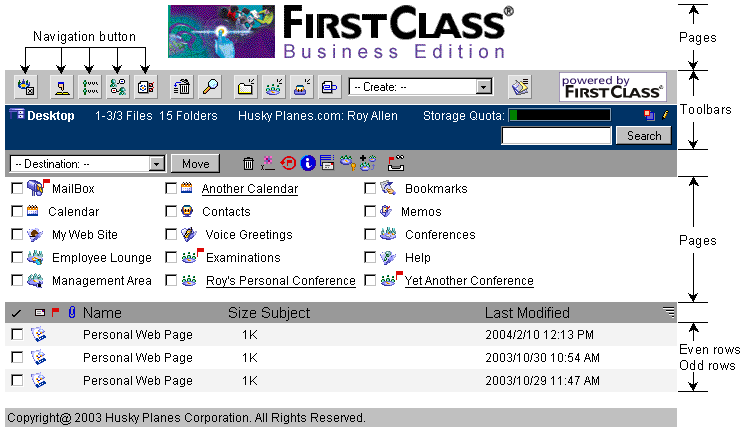
Task: Open Roy's Personal Conference link
Action: 281,281
